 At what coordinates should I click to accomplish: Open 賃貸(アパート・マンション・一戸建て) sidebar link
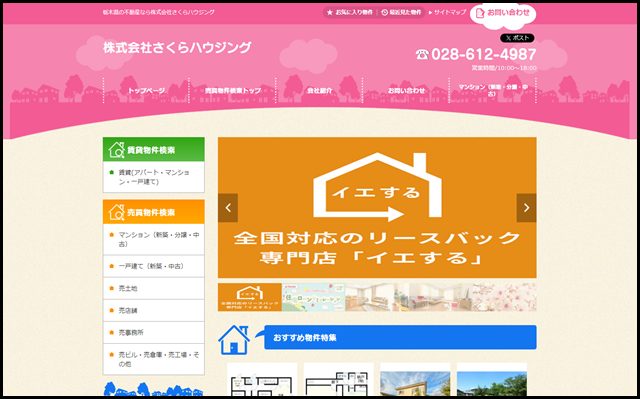(153, 177)
